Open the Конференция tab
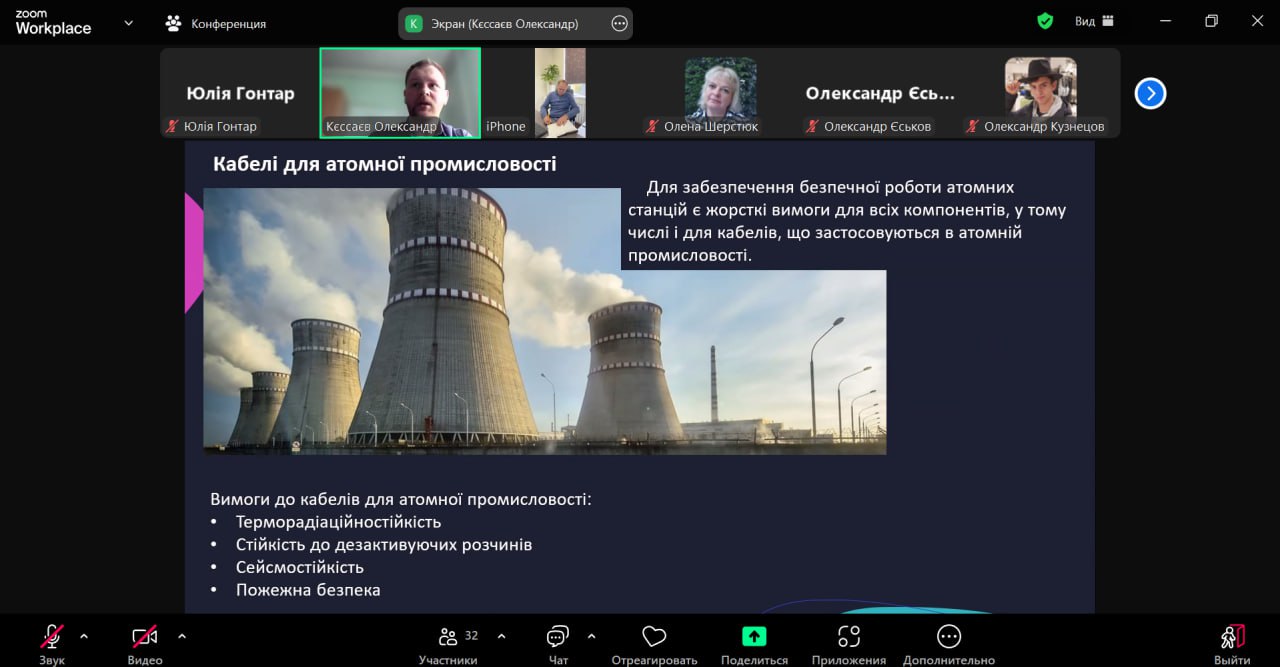The image size is (1280, 667). tap(216, 23)
